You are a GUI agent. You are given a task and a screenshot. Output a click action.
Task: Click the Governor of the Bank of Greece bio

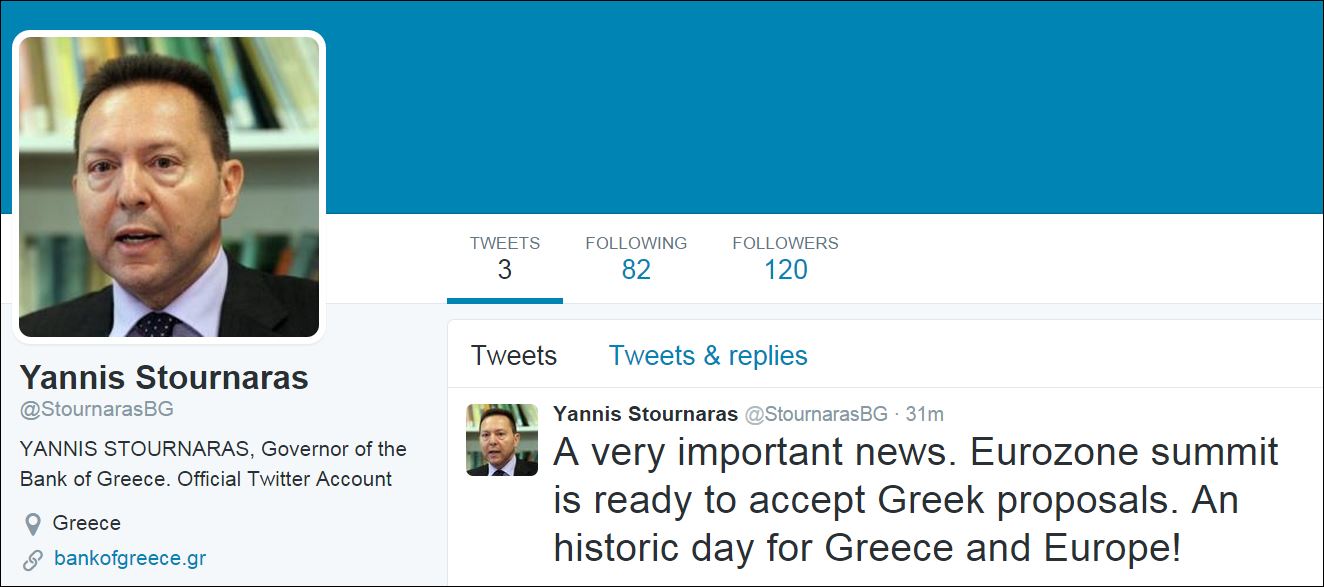(x=213, y=464)
